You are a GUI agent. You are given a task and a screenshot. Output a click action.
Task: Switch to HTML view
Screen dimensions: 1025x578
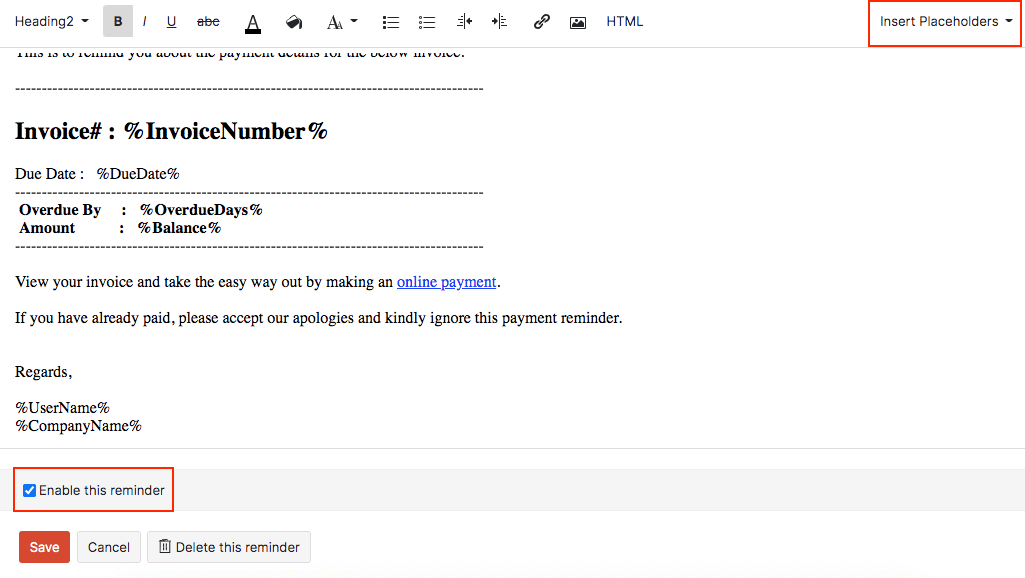(625, 21)
